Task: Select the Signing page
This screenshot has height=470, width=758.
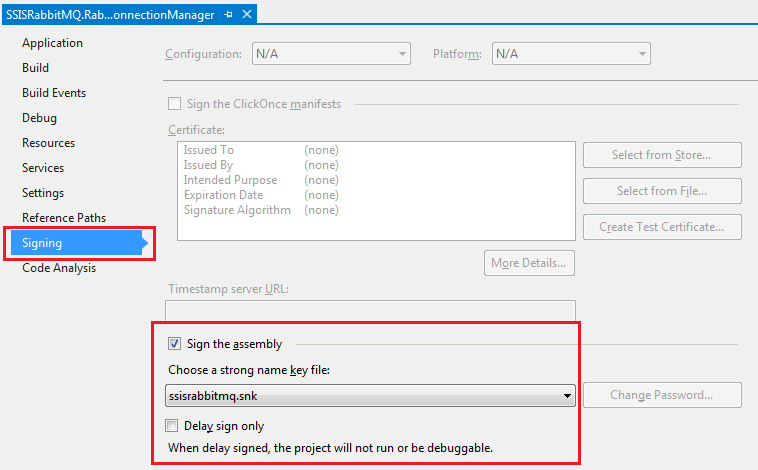Action: 42,243
